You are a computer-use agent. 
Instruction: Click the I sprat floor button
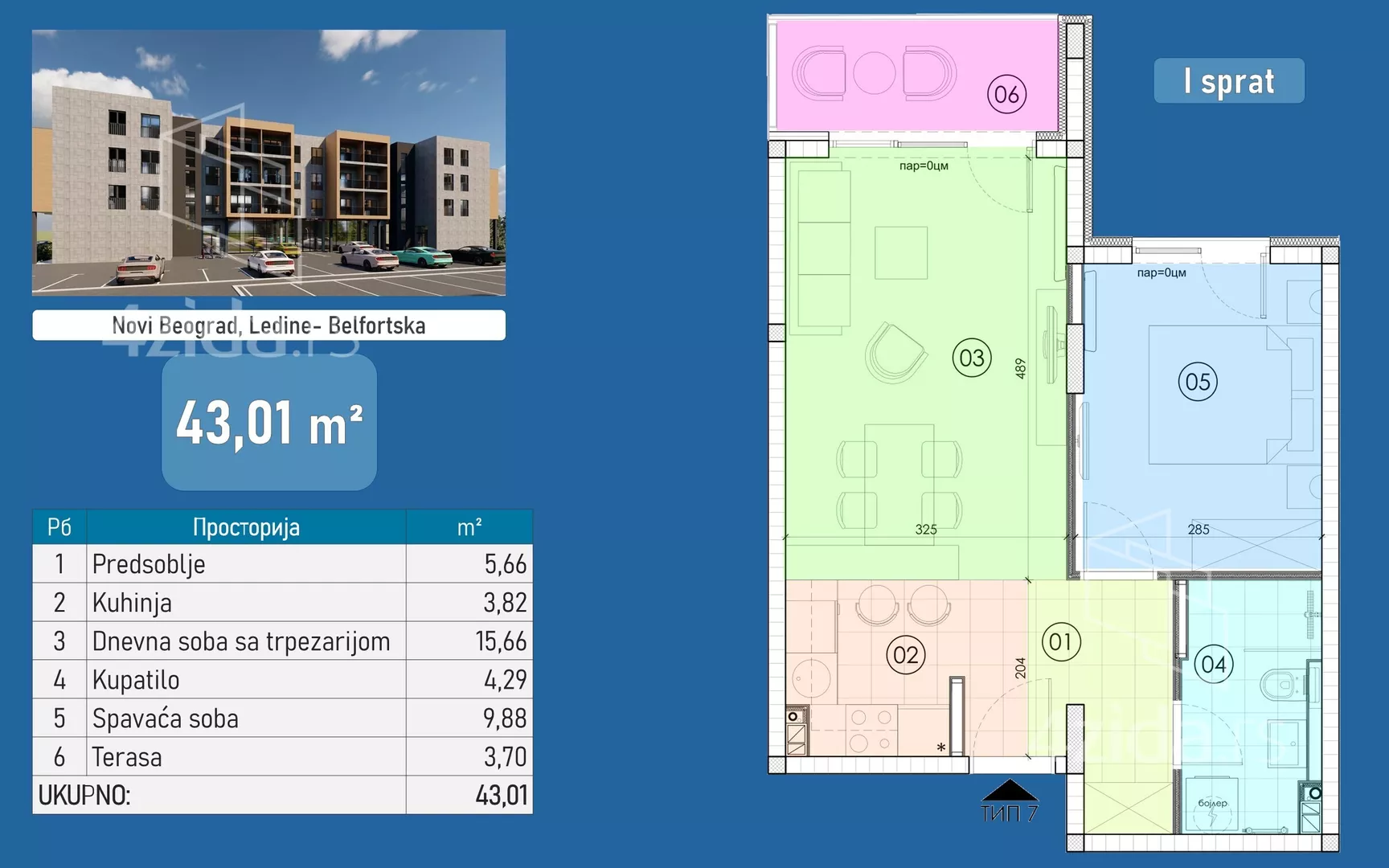(1229, 80)
